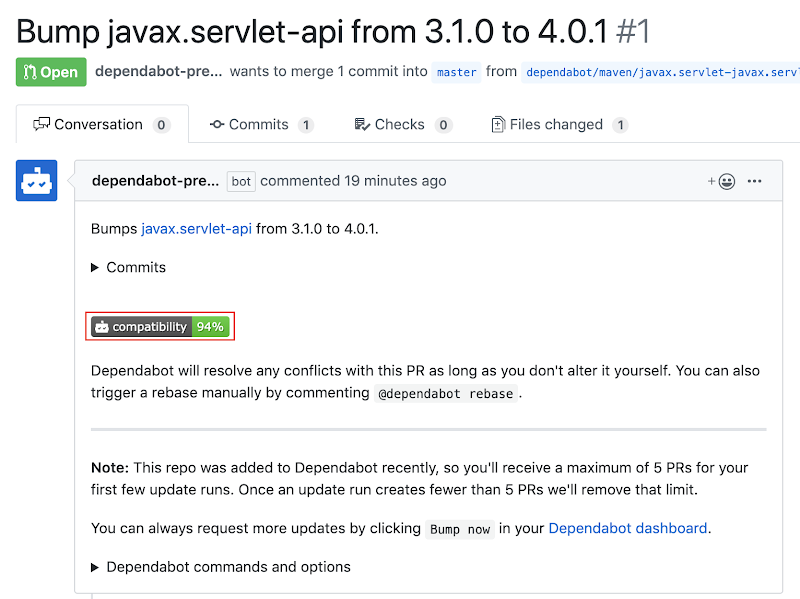Click the Files changed count badge 1
This screenshot has height=599, width=800.
pos(620,125)
